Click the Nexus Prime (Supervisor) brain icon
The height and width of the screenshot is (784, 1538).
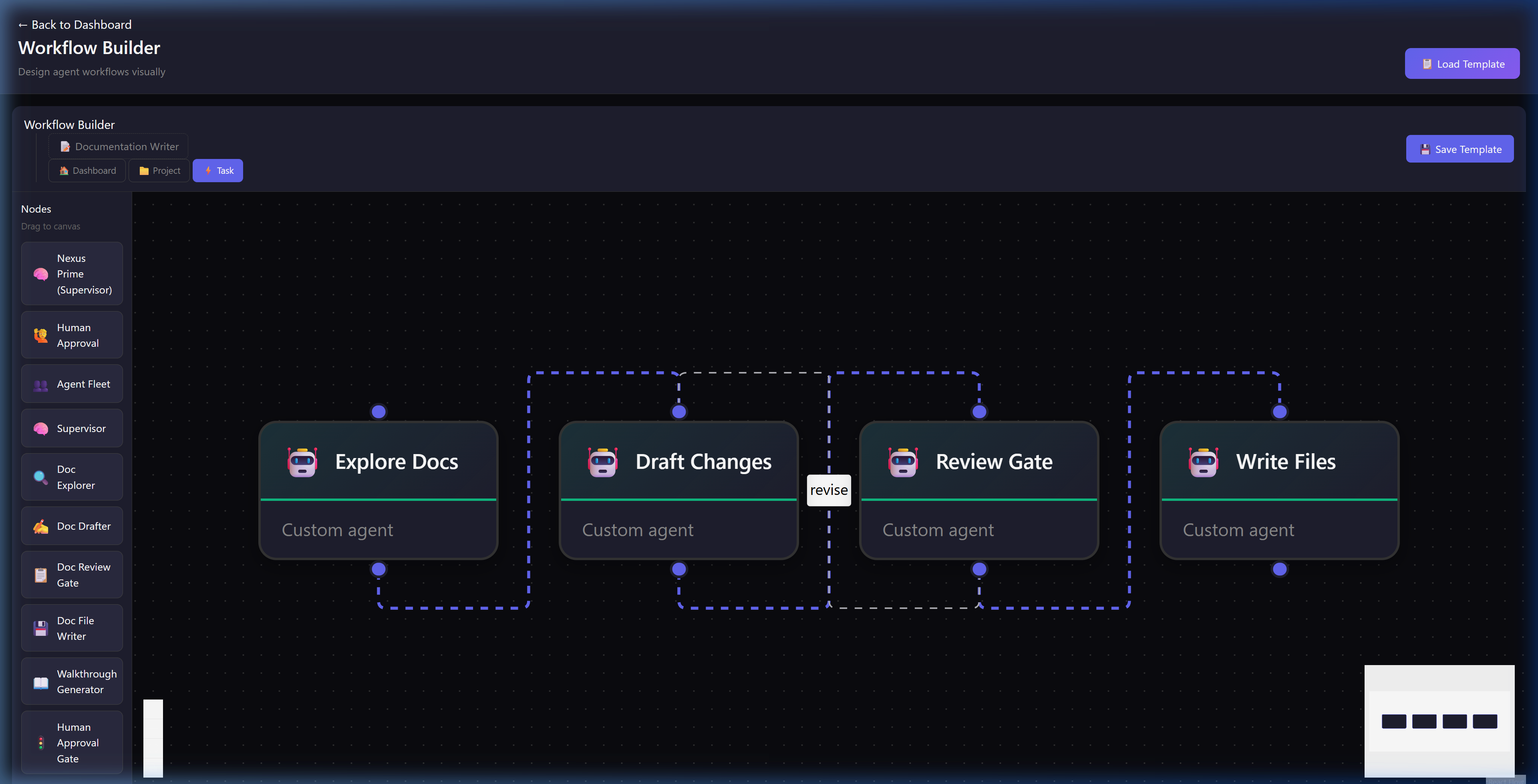pyautogui.click(x=40, y=274)
